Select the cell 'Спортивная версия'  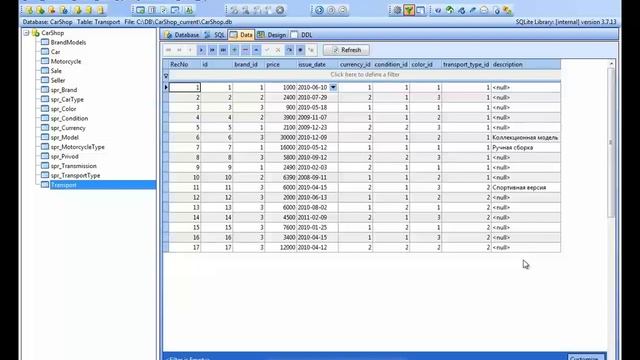click(526, 187)
